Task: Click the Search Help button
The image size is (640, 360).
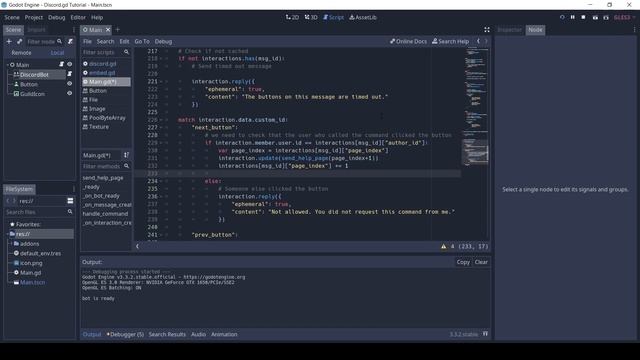Action: point(450,41)
